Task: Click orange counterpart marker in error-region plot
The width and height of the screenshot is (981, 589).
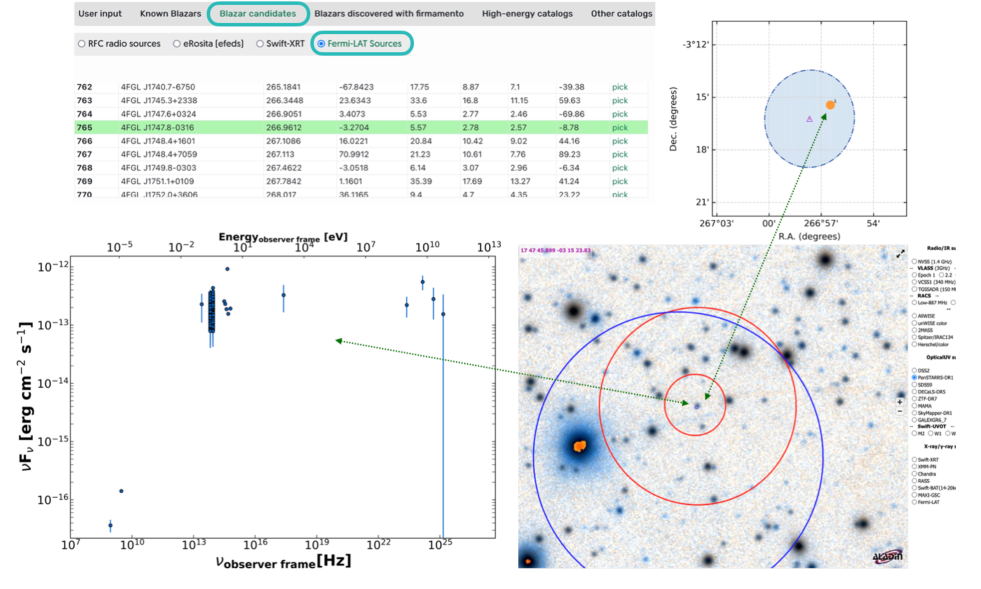Action: [830, 105]
